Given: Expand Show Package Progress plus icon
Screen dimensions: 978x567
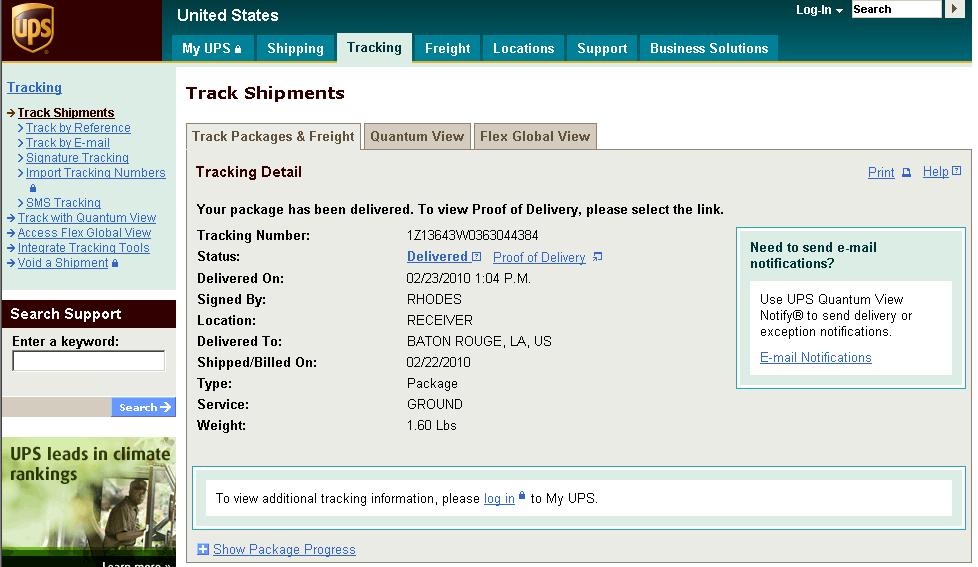Looking at the screenshot, I should [203, 549].
